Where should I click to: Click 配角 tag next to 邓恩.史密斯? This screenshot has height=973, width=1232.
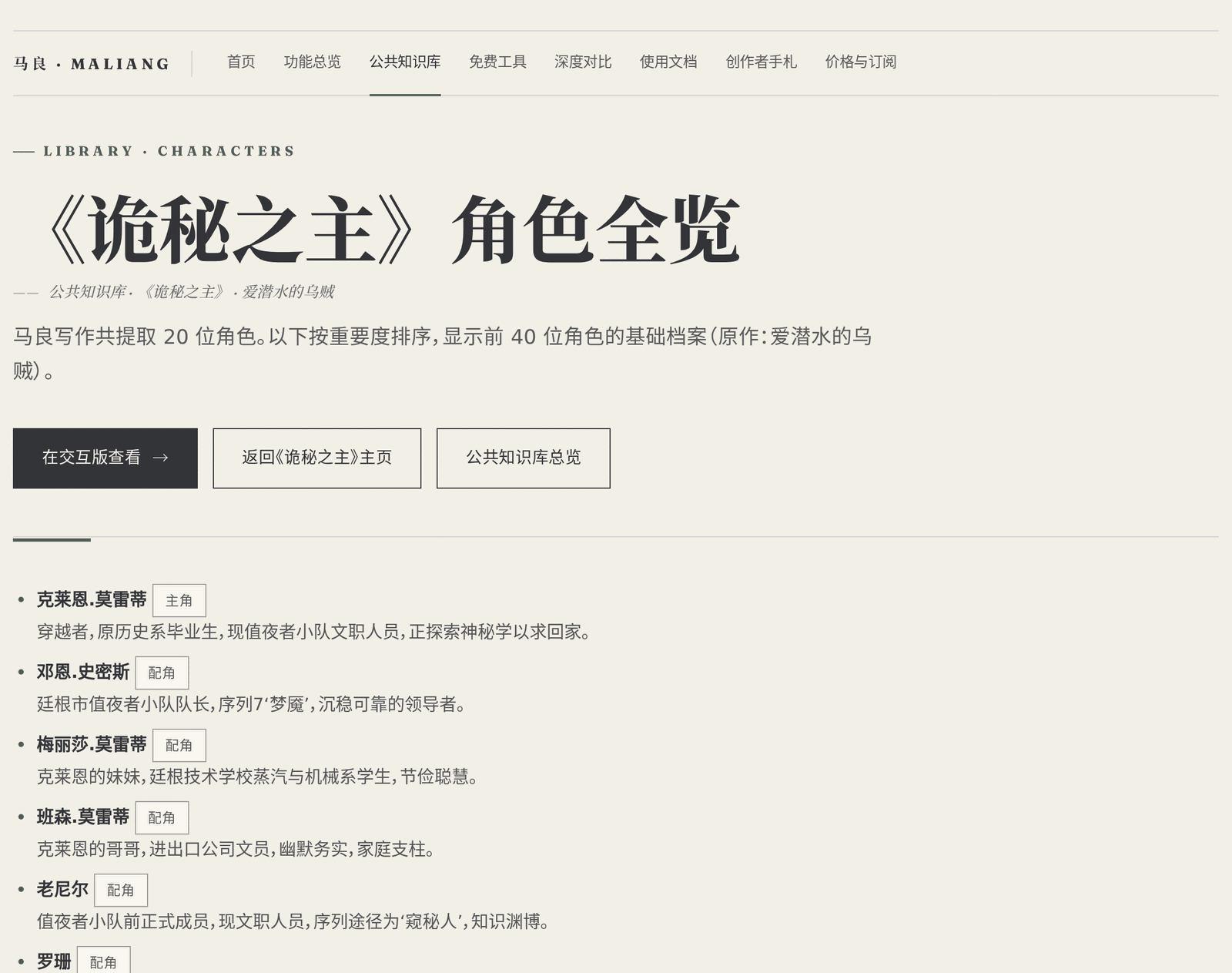click(162, 673)
